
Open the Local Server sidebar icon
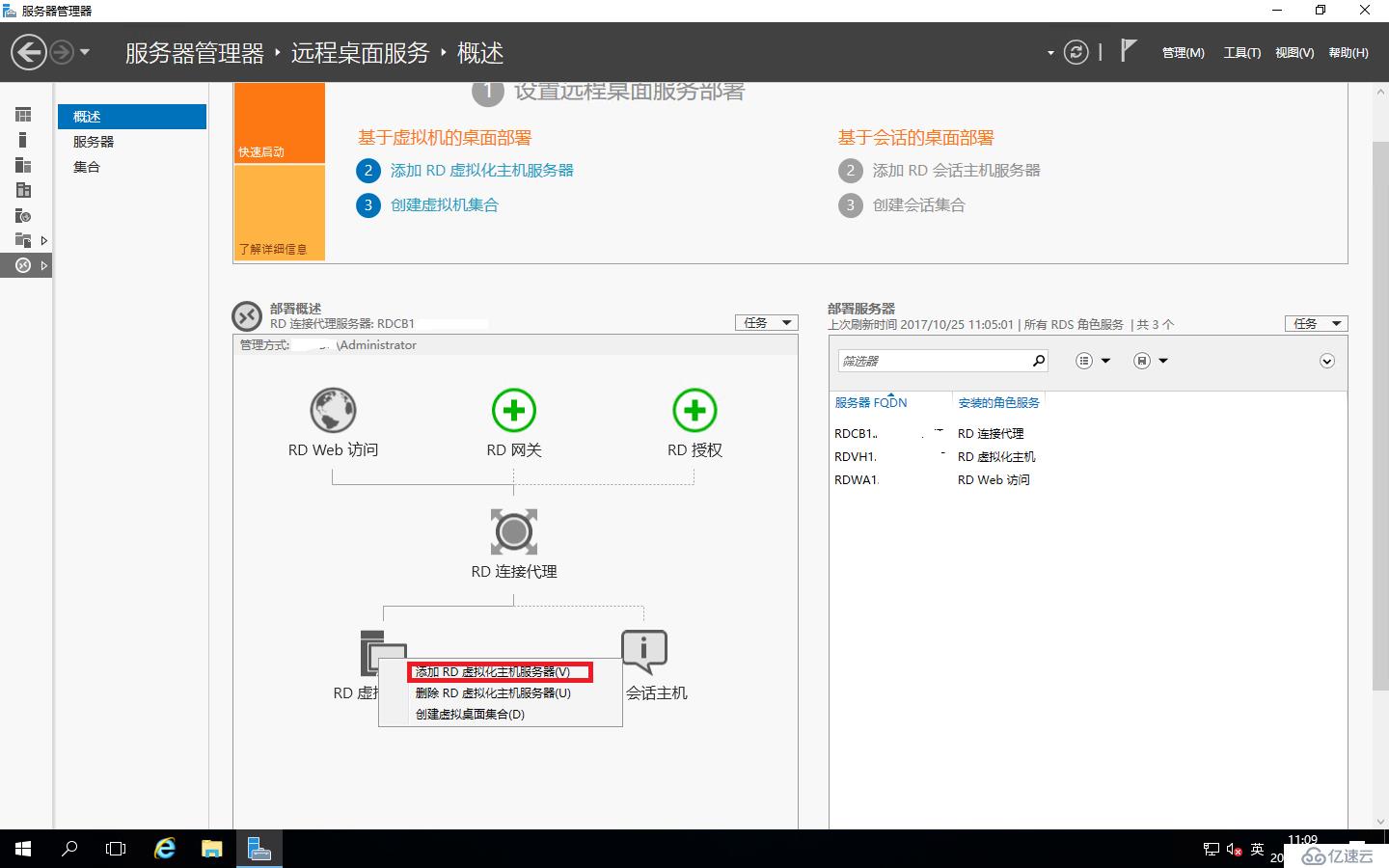coord(23,140)
